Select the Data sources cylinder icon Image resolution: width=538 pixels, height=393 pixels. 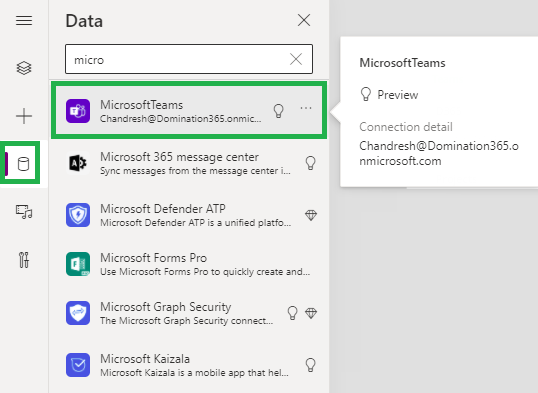tap(23, 164)
